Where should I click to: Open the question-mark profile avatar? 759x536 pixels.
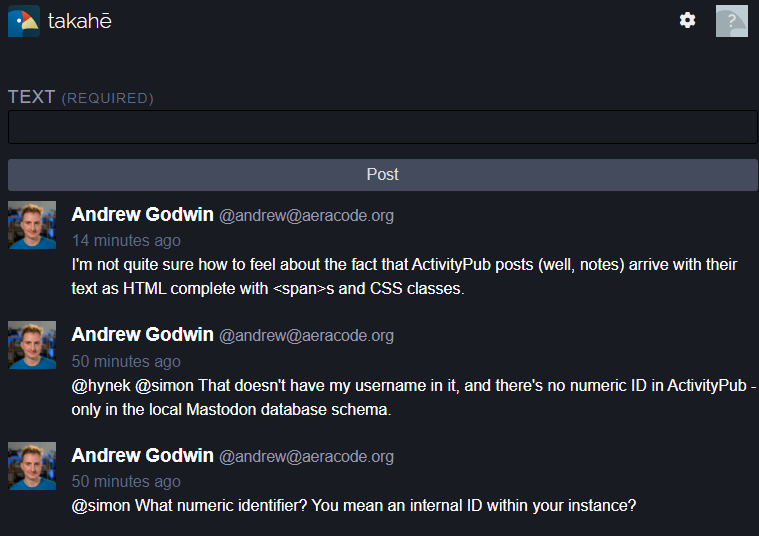[731, 21]
